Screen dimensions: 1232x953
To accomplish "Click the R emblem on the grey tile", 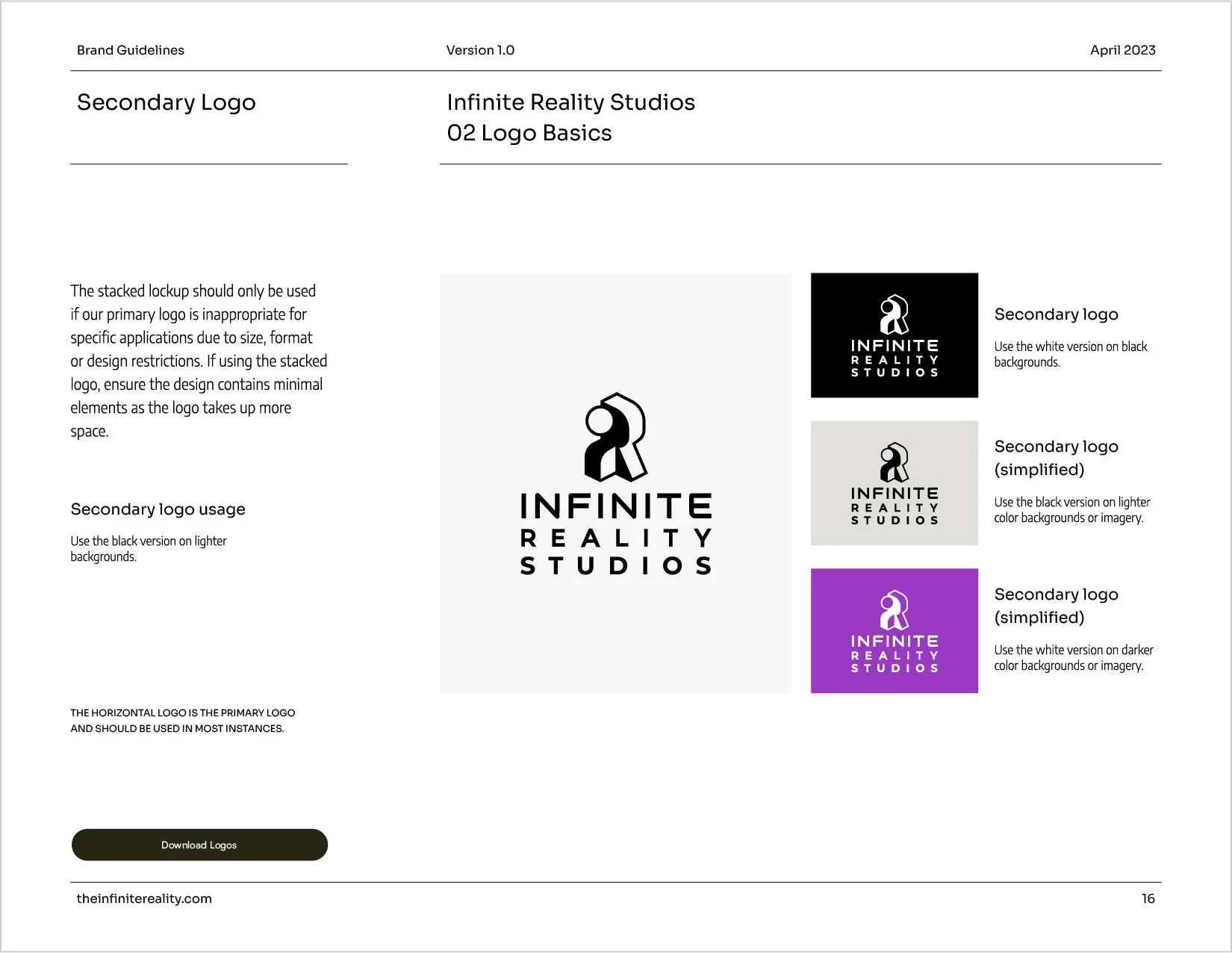I will pos(895,463).
